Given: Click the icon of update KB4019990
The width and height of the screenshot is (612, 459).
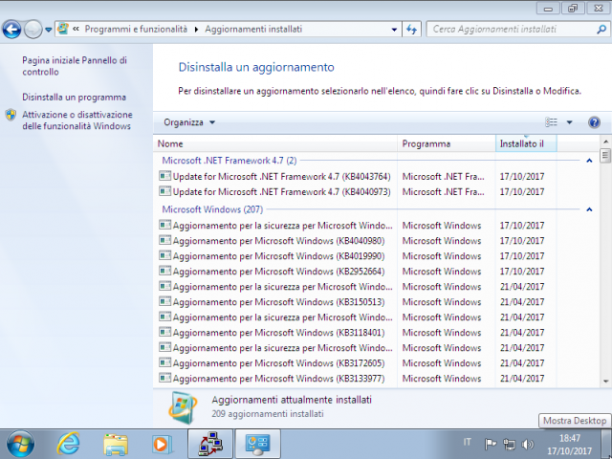Looking at the screenshot, I should click(x=165, y=256).
